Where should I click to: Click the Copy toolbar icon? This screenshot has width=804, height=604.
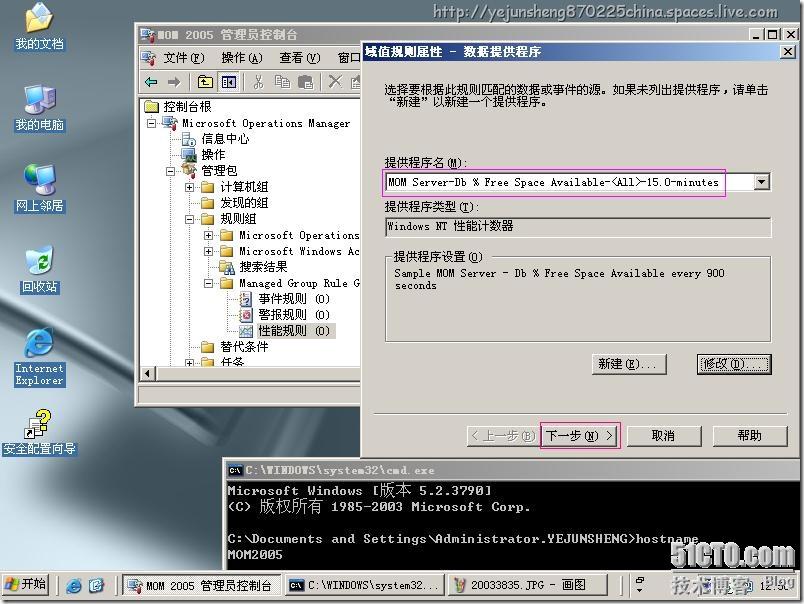coord(282,82)
